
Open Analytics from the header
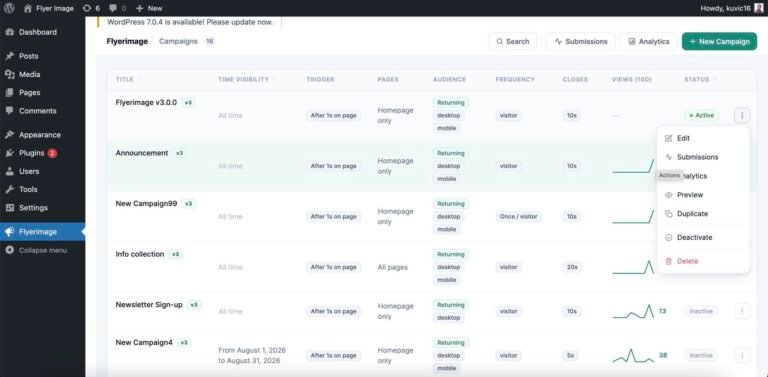(x=648, y=42)
